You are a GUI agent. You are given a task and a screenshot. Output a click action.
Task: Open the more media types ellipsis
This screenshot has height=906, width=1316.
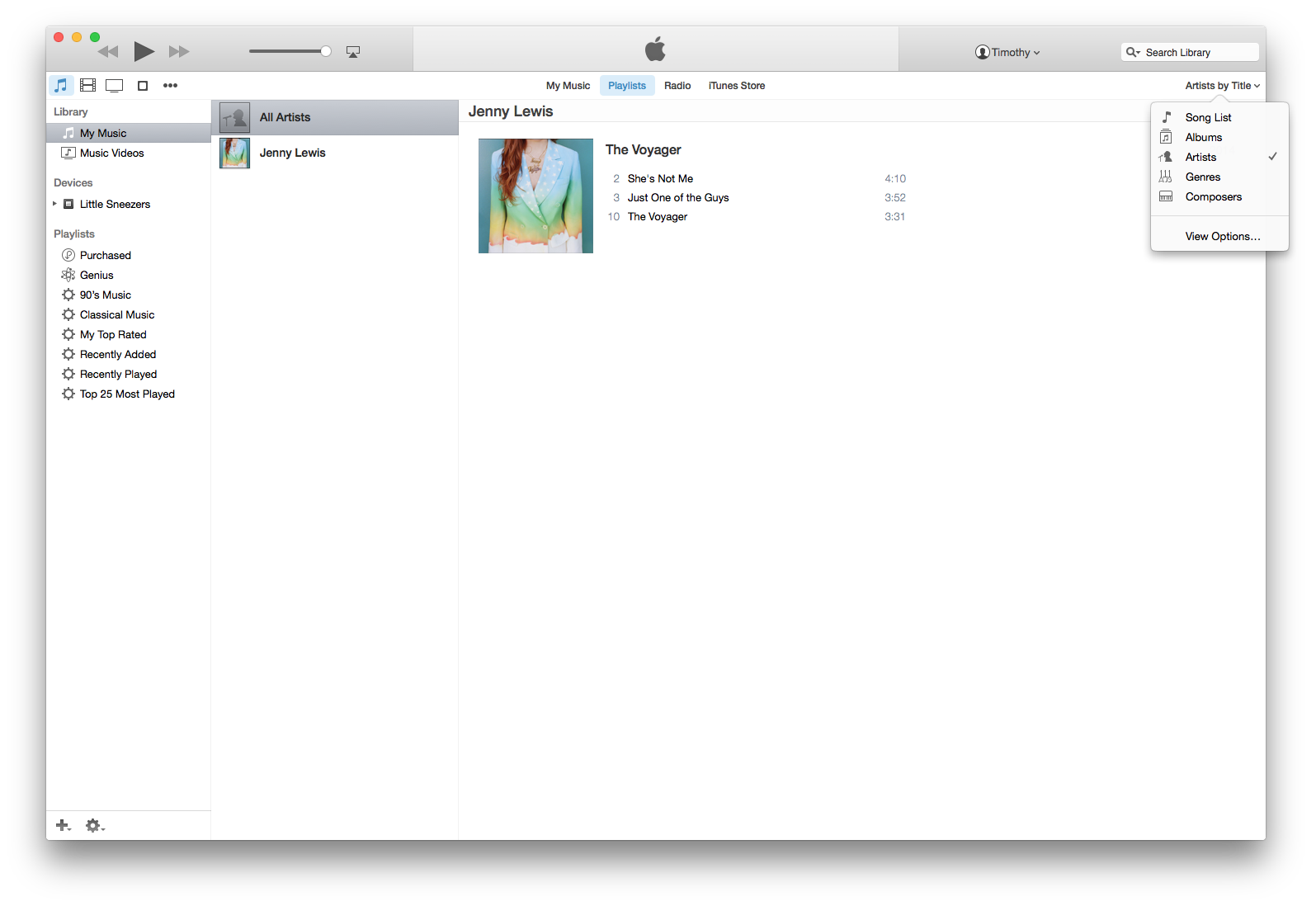click(x=170, y=86)
